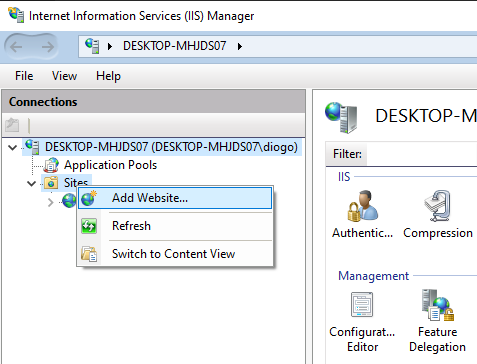Open the File menu
The image size is (477, 364).
pyautogui.click(x=24, y=76)
